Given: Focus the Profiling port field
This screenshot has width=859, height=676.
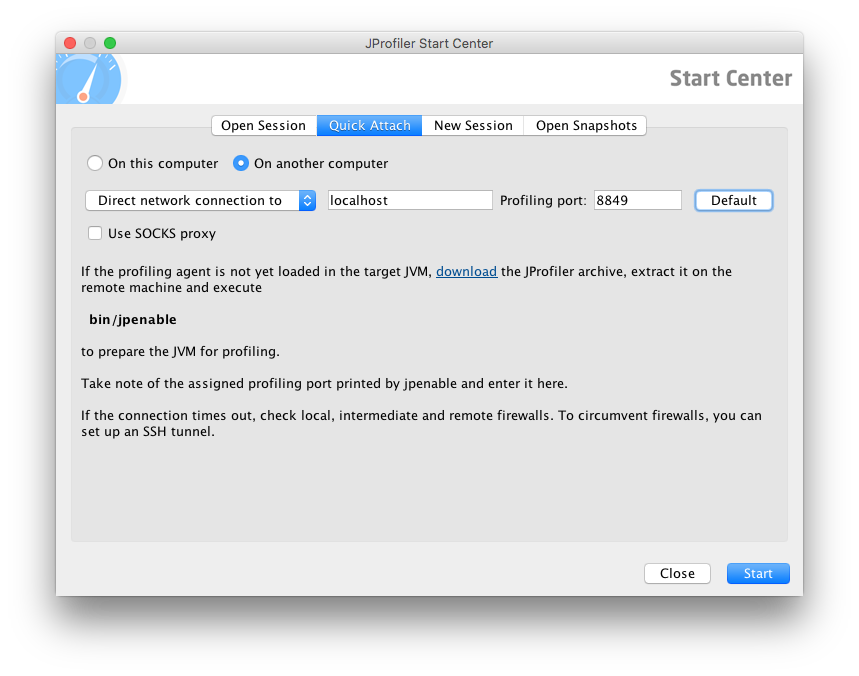Looking at the screenshot, I should tap(638, 200).
